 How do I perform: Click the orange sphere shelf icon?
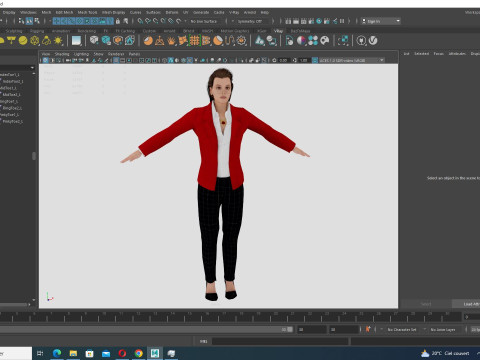(148, 41)
